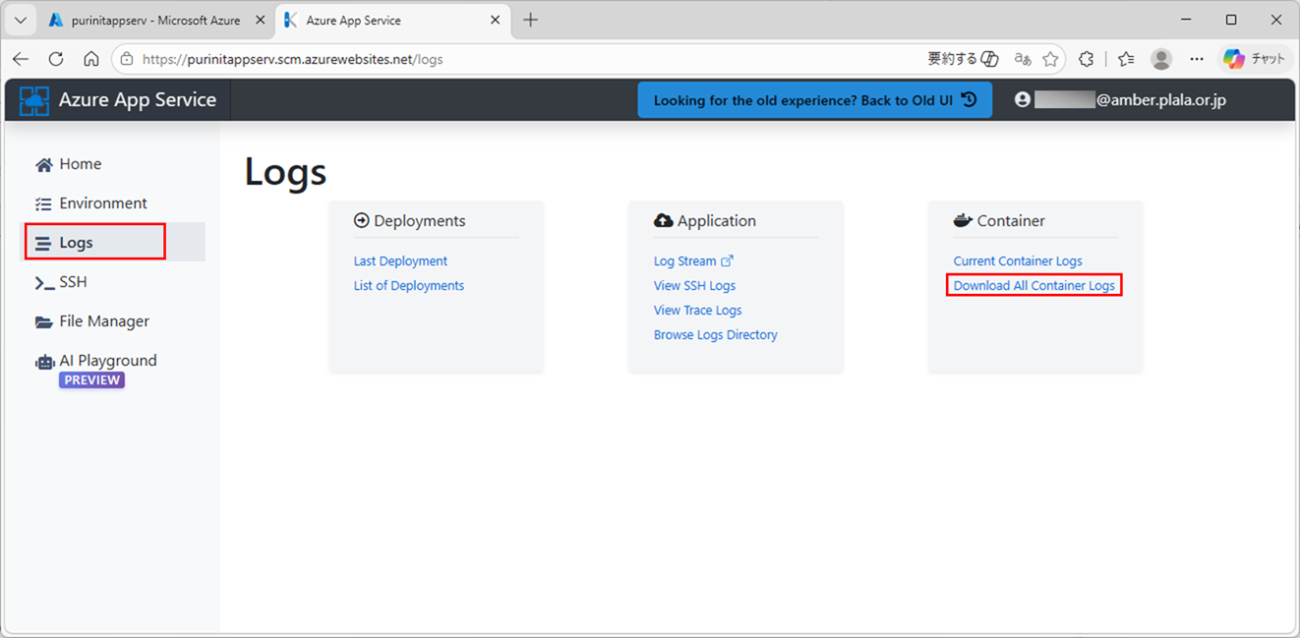Click the browser home icon
1300x638 pixels.
[91, 59]
